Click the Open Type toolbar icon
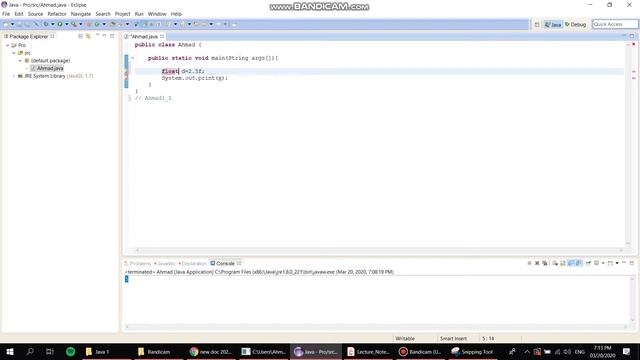 coord(113,24)
